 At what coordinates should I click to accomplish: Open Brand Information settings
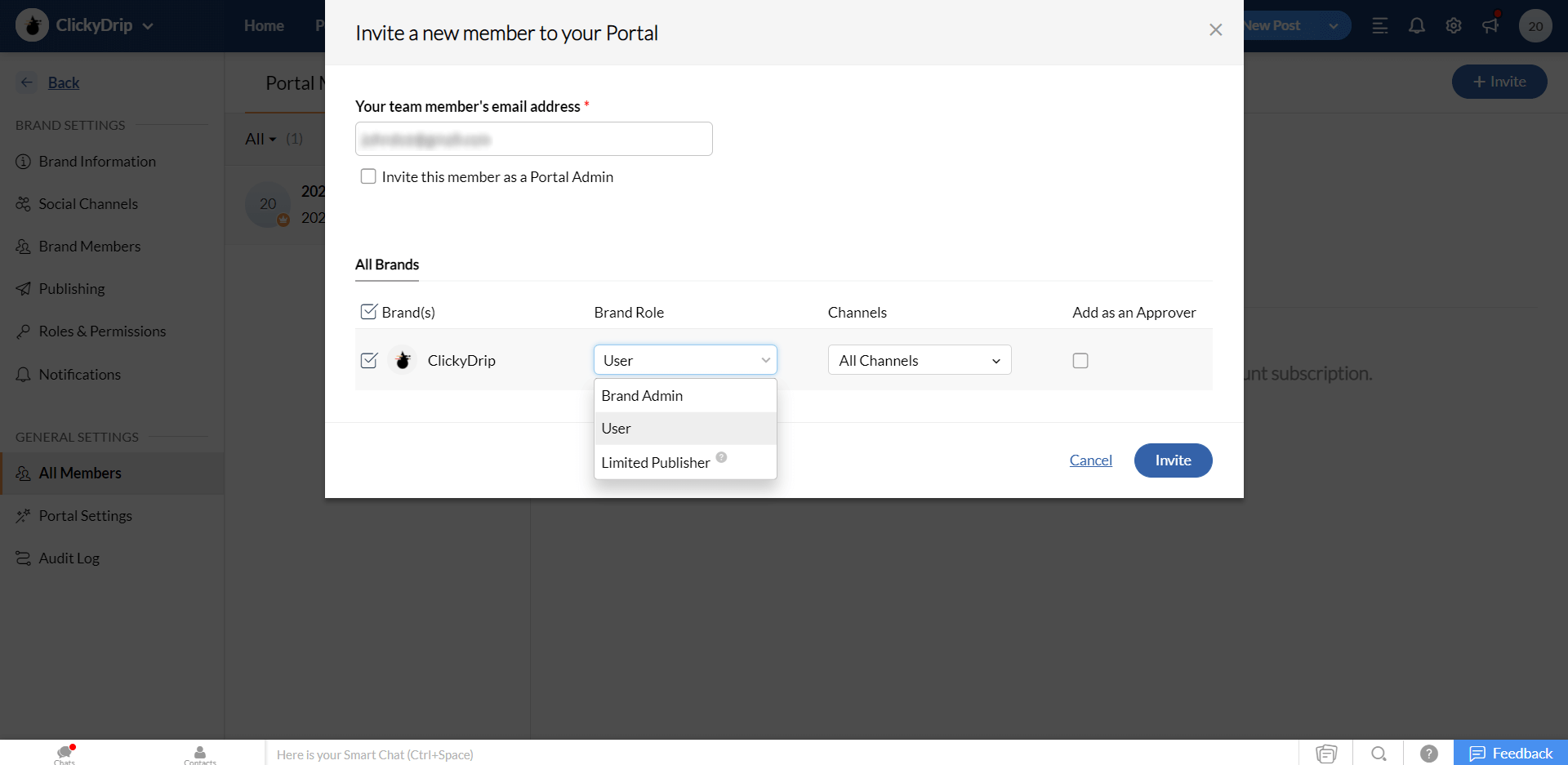pos(97,162)
